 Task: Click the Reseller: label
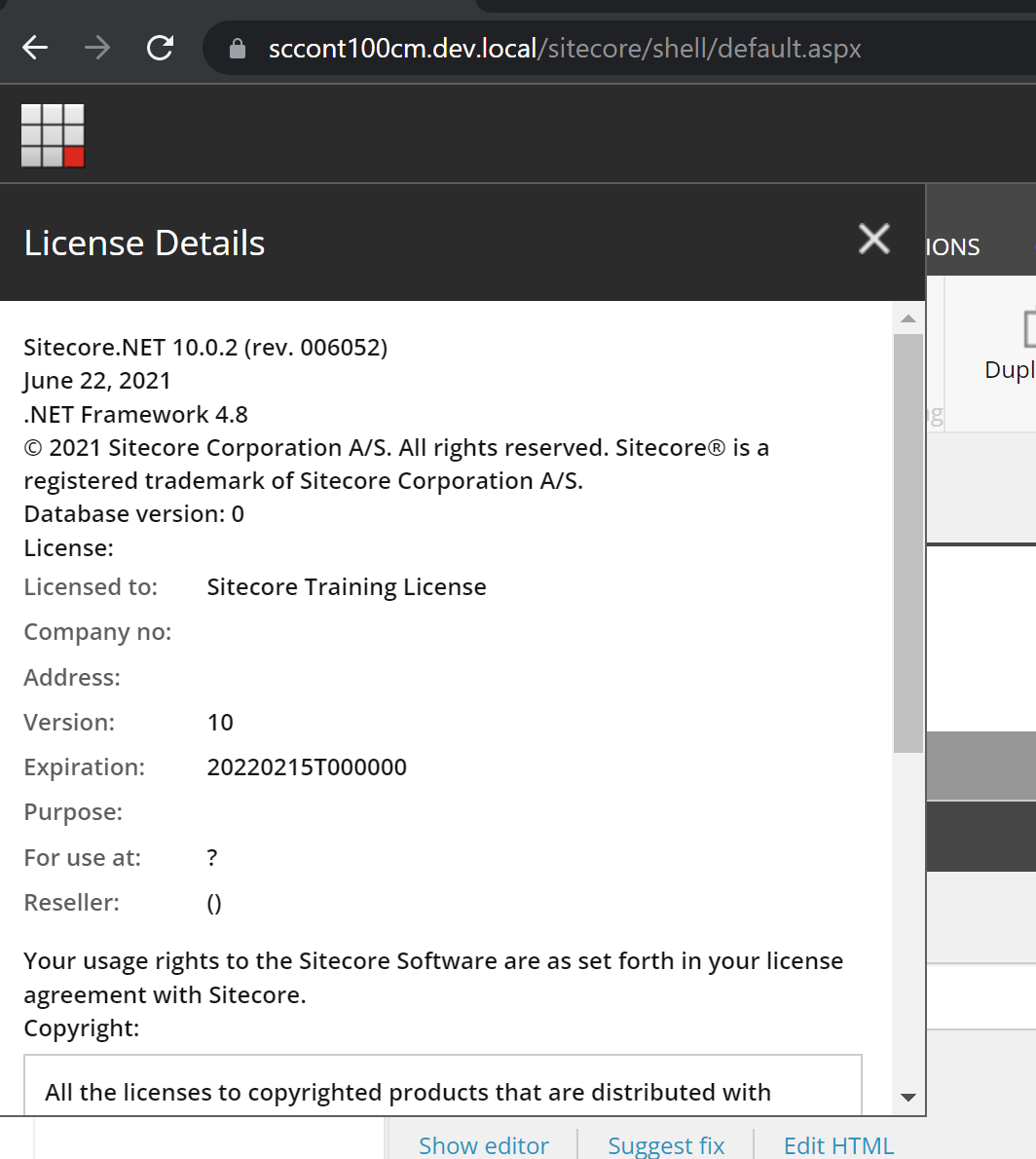pos(72,903)
